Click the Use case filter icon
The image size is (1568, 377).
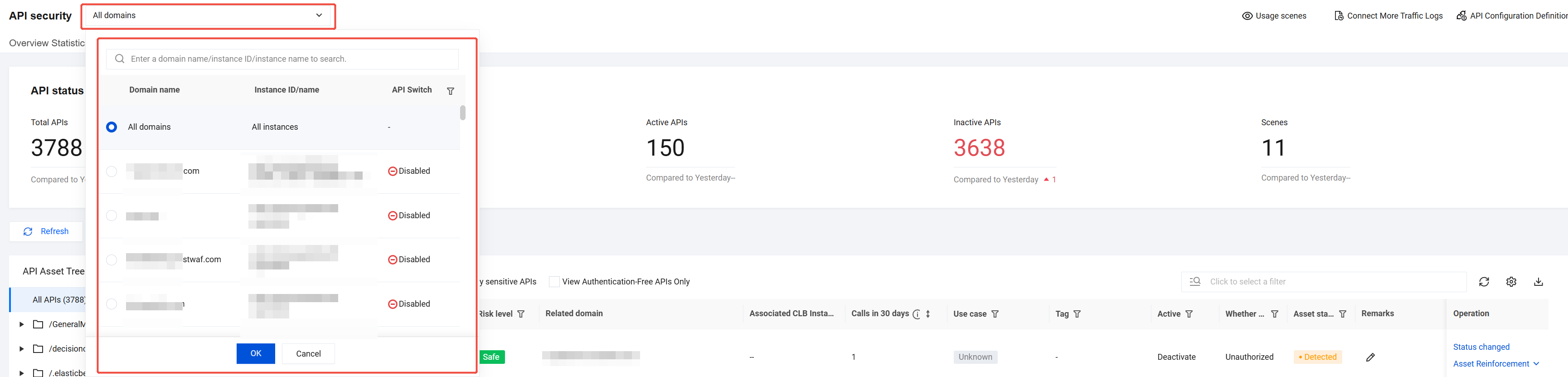coord(995,313)
